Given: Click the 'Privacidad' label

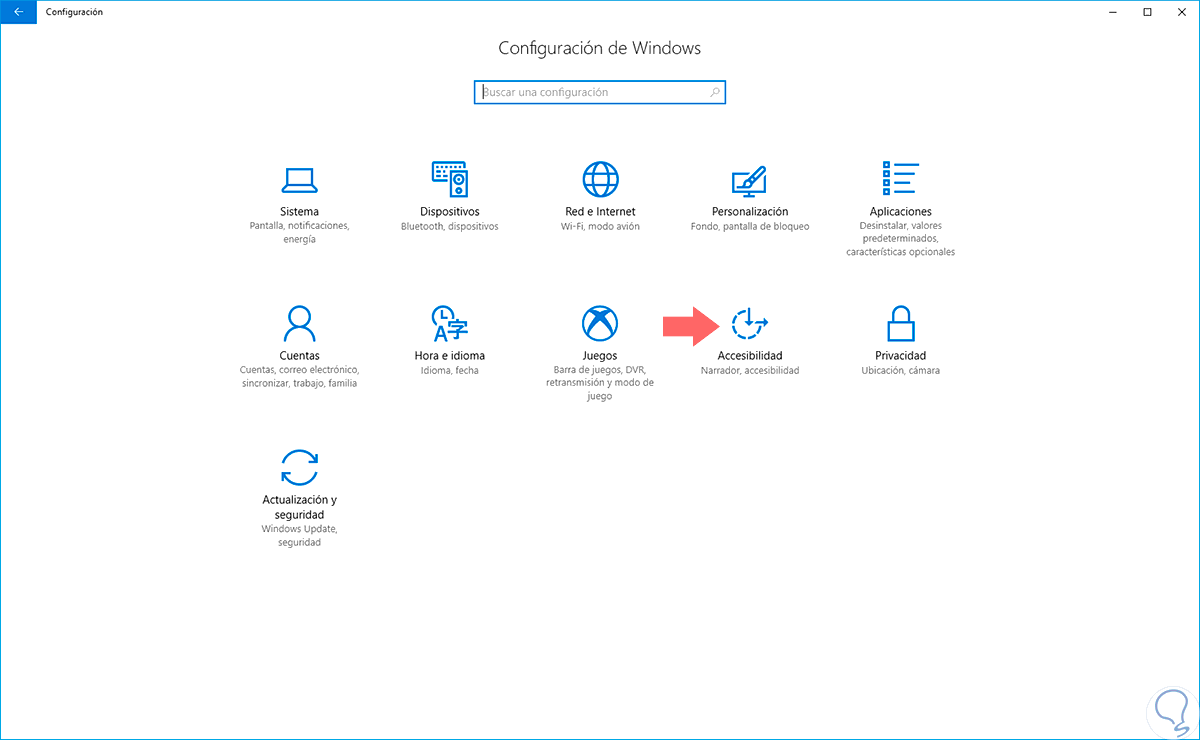Looking at the screenshot, I should [x=900, y=356].
